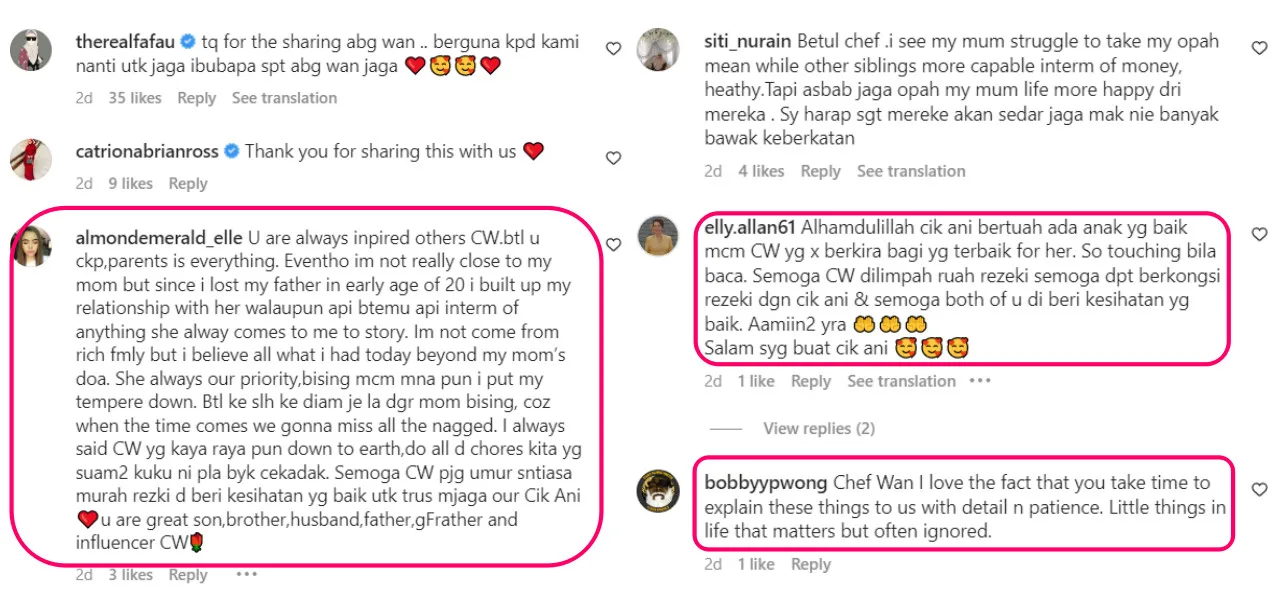The image size is (1280, 600).
Task: Reply to catrionabrianross's comment
Action: click(188, 184)
